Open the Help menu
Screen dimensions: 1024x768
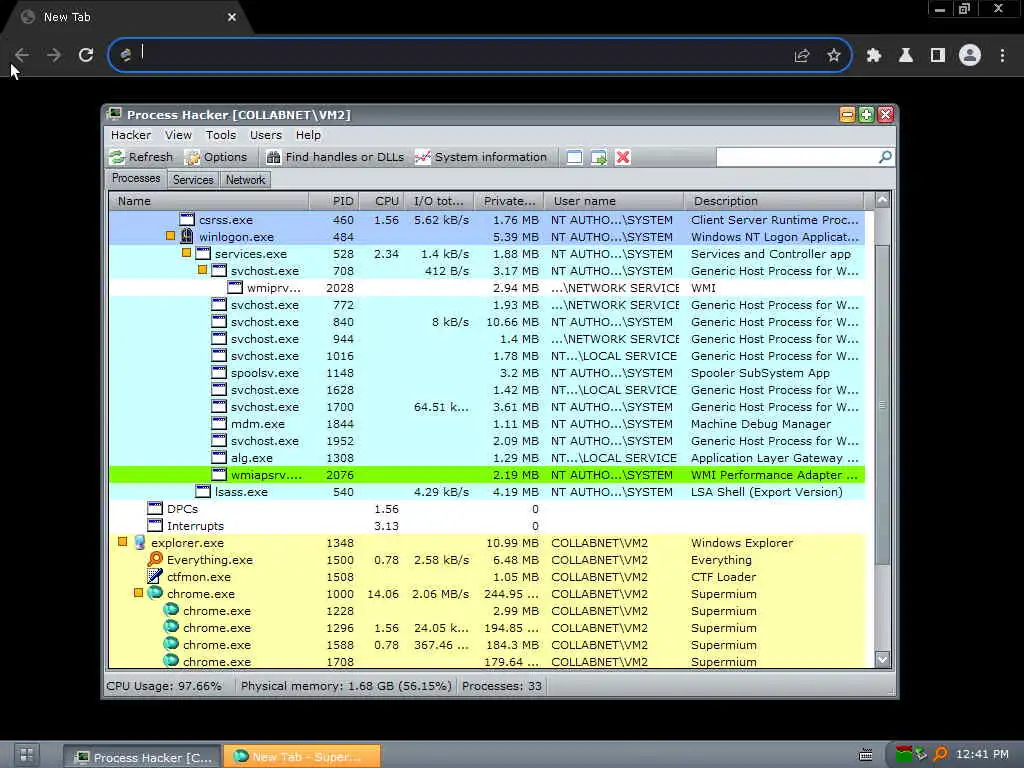click(308, 135)
